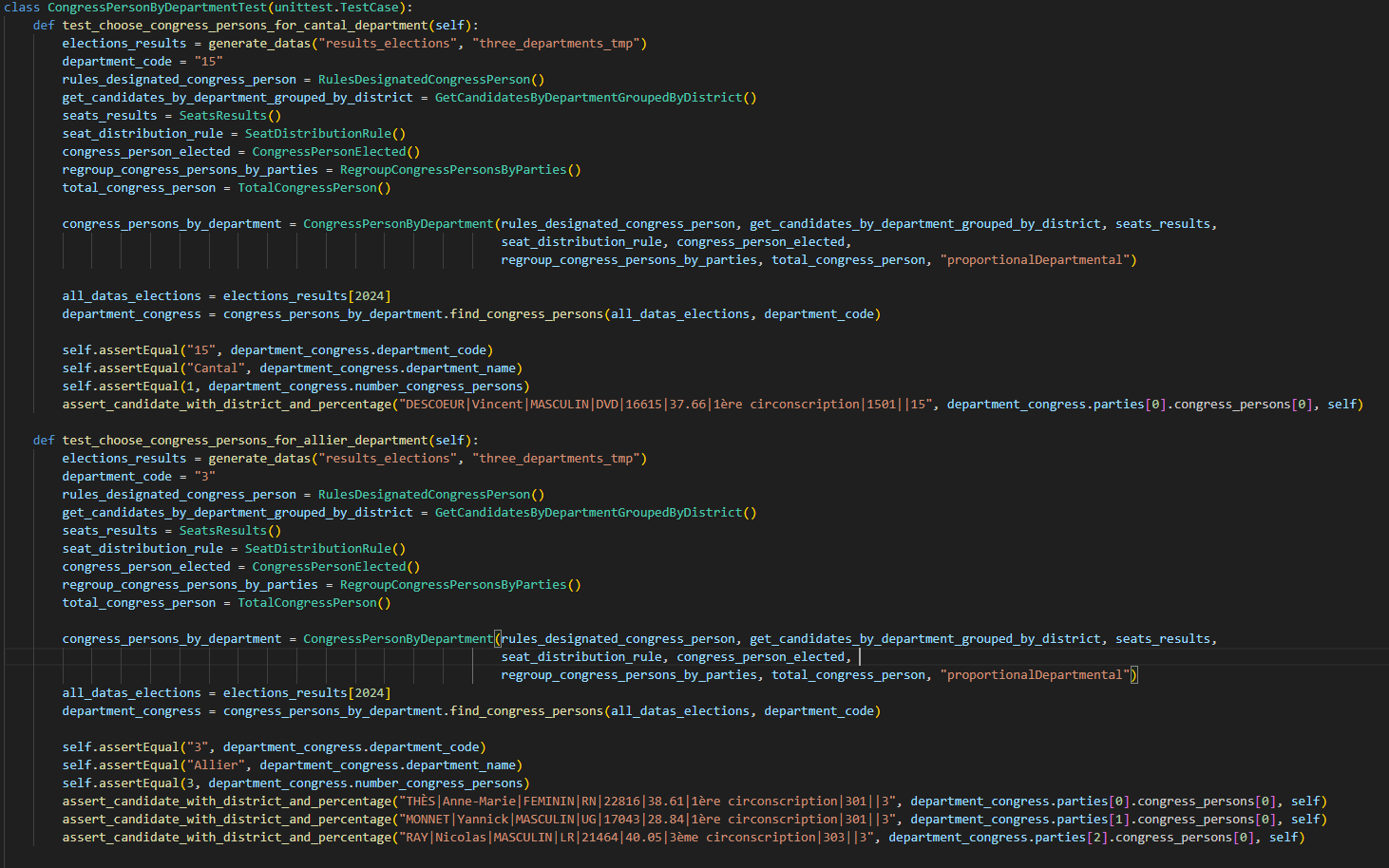Screen dimensions: 1389x868
Task: Click elections_results[2024] in the cantal test
Action: pyautogui.click(x=307, y=296)
